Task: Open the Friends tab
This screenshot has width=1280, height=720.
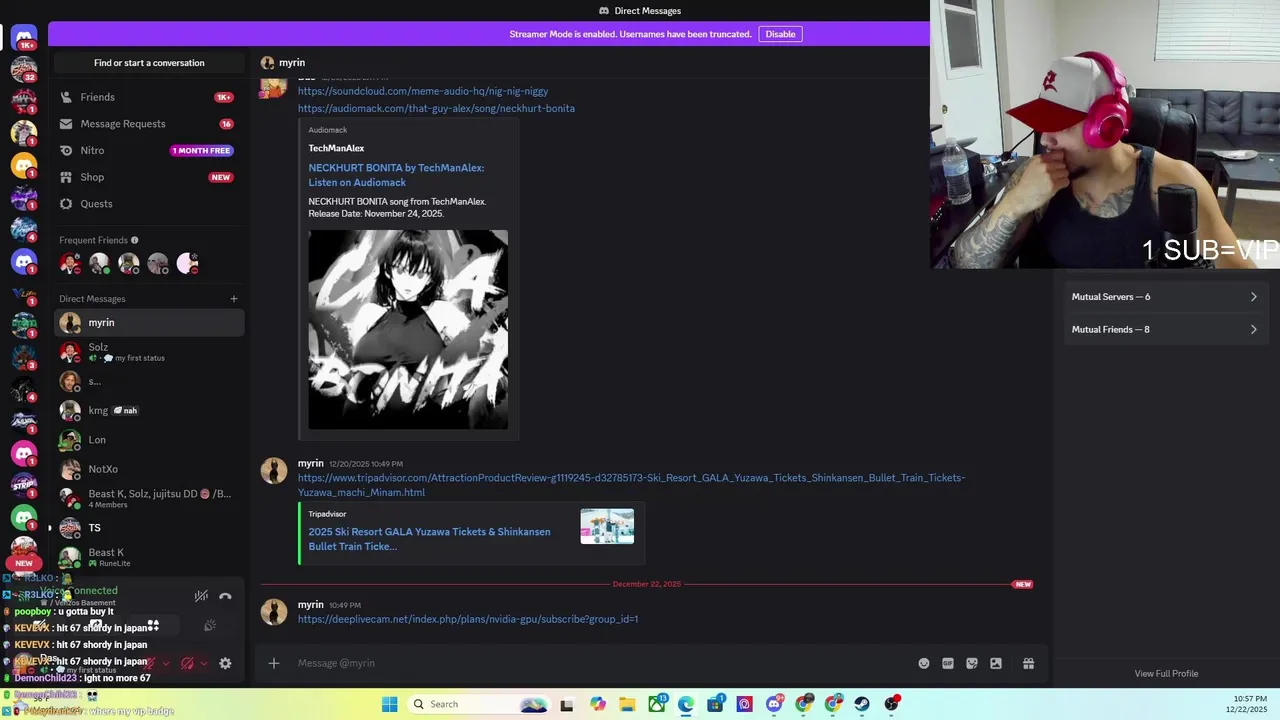Action: (149, 97)
